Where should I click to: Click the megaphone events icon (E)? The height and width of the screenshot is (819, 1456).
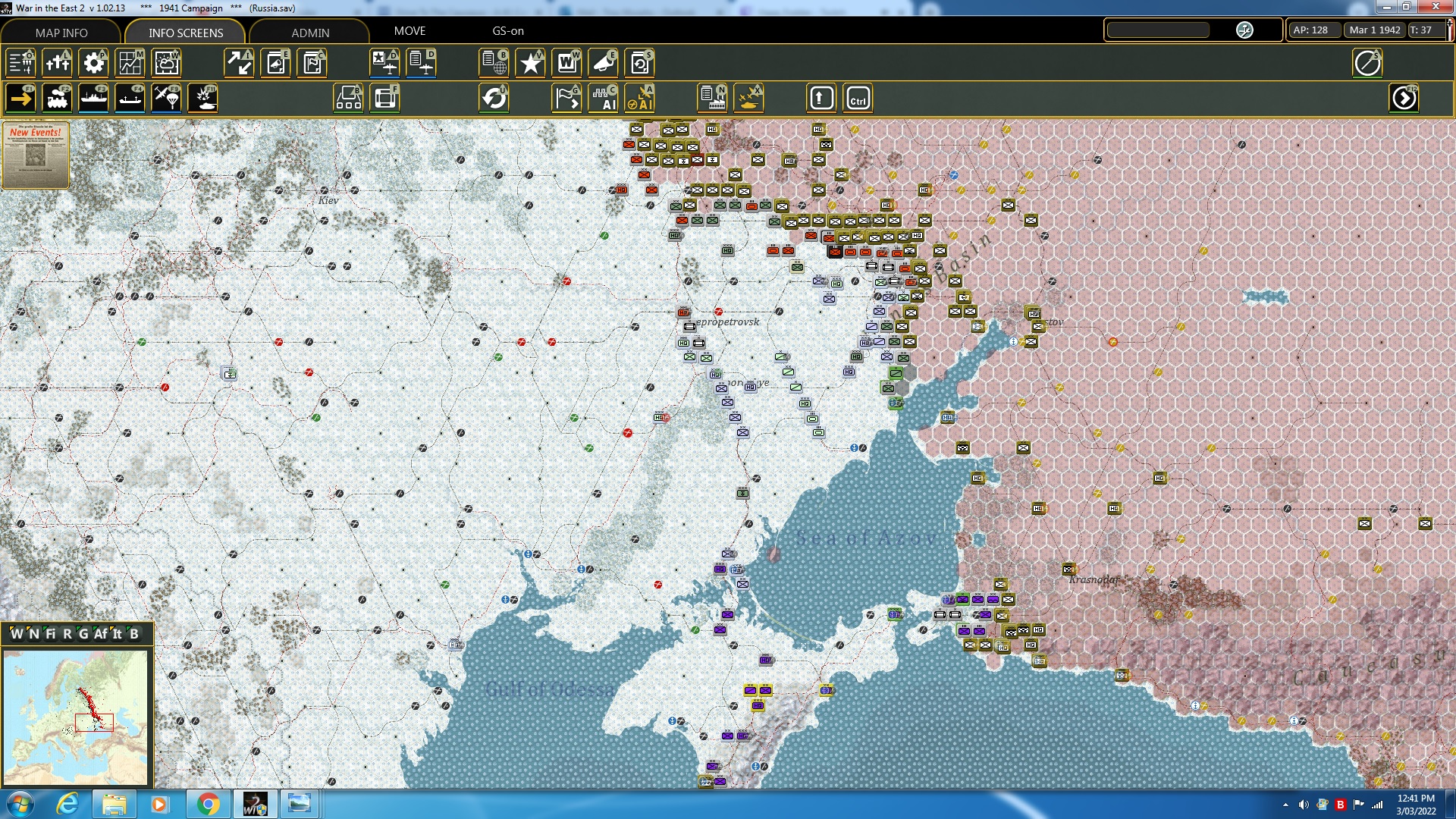(603, 63)
